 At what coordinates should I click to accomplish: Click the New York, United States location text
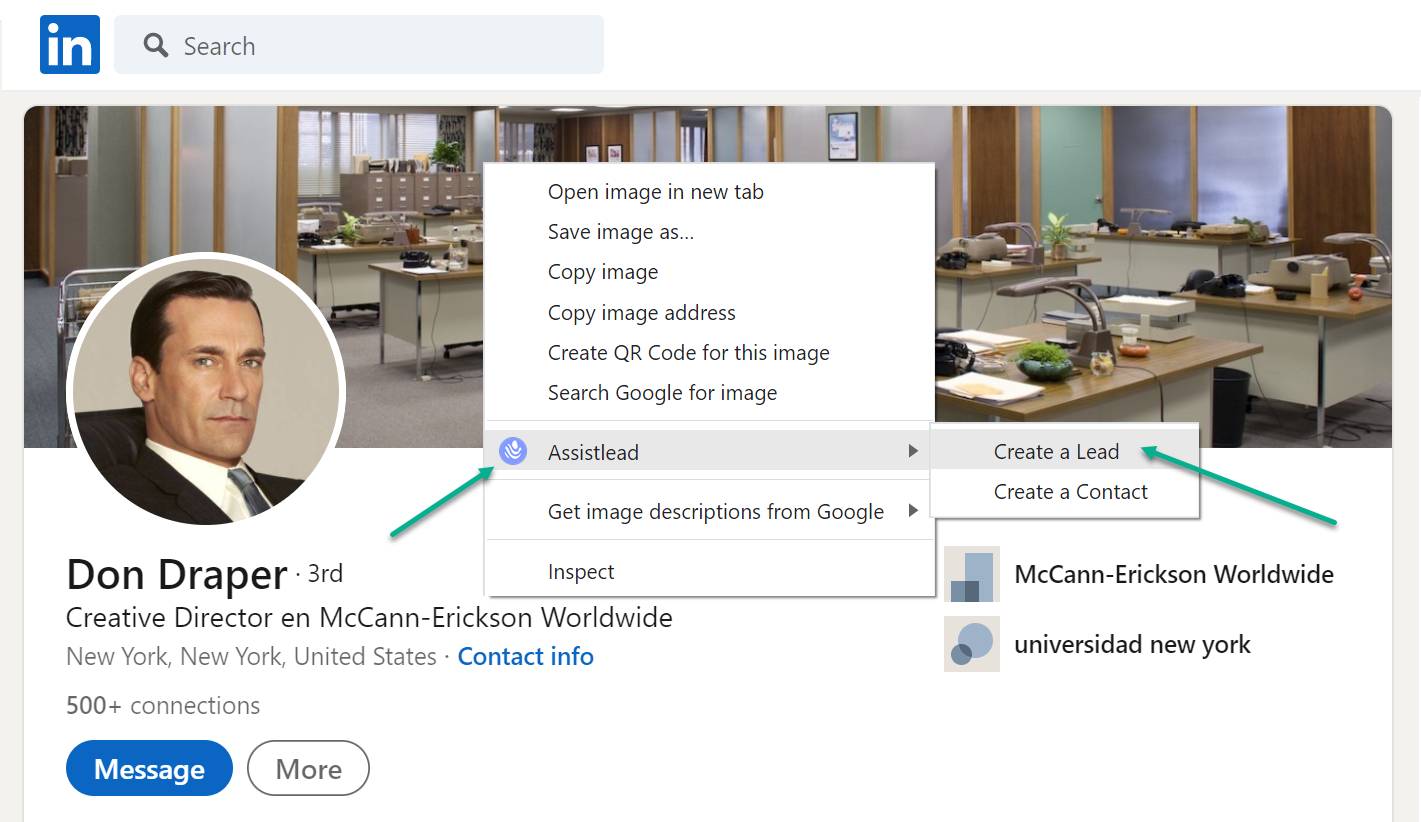point(251,657)
